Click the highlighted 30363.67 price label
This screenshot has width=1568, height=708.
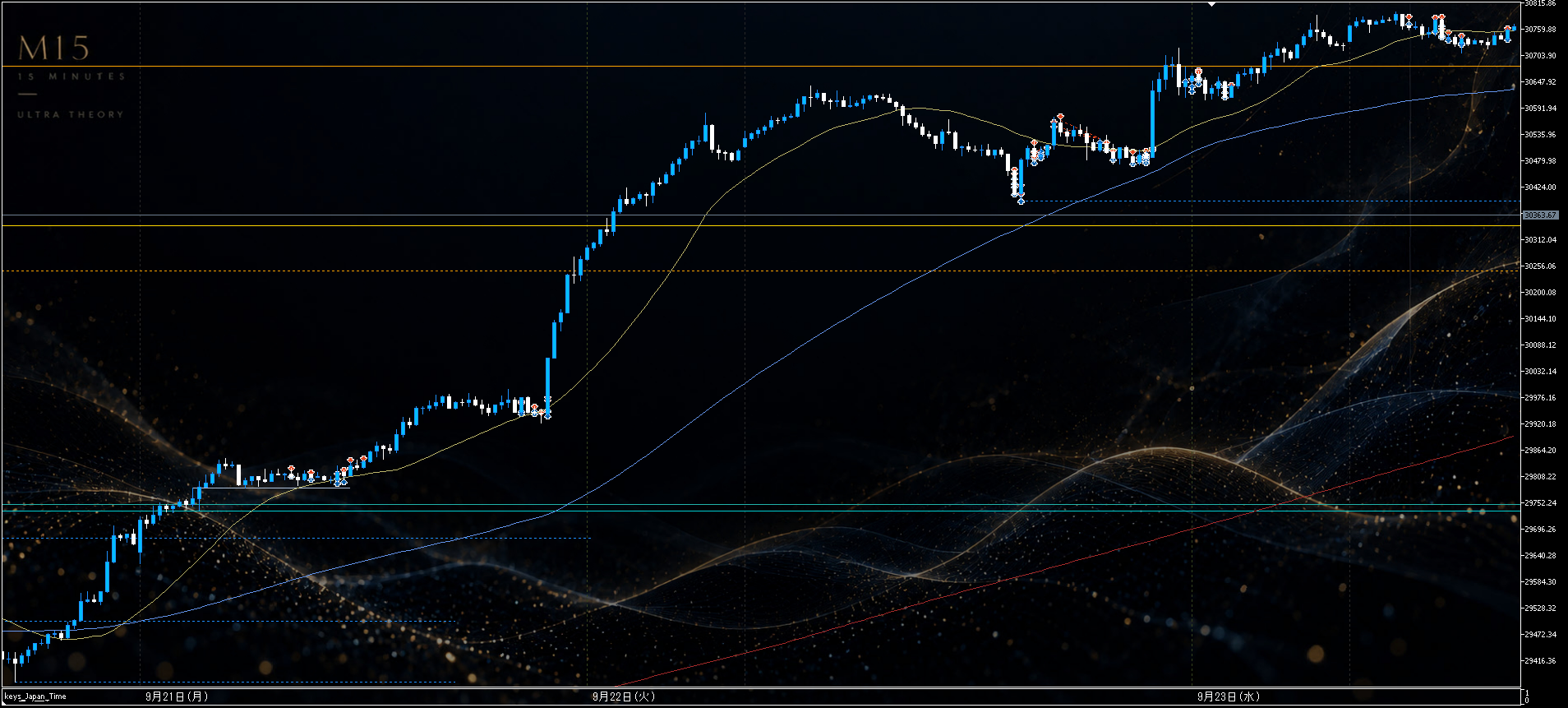(1540, 215)
